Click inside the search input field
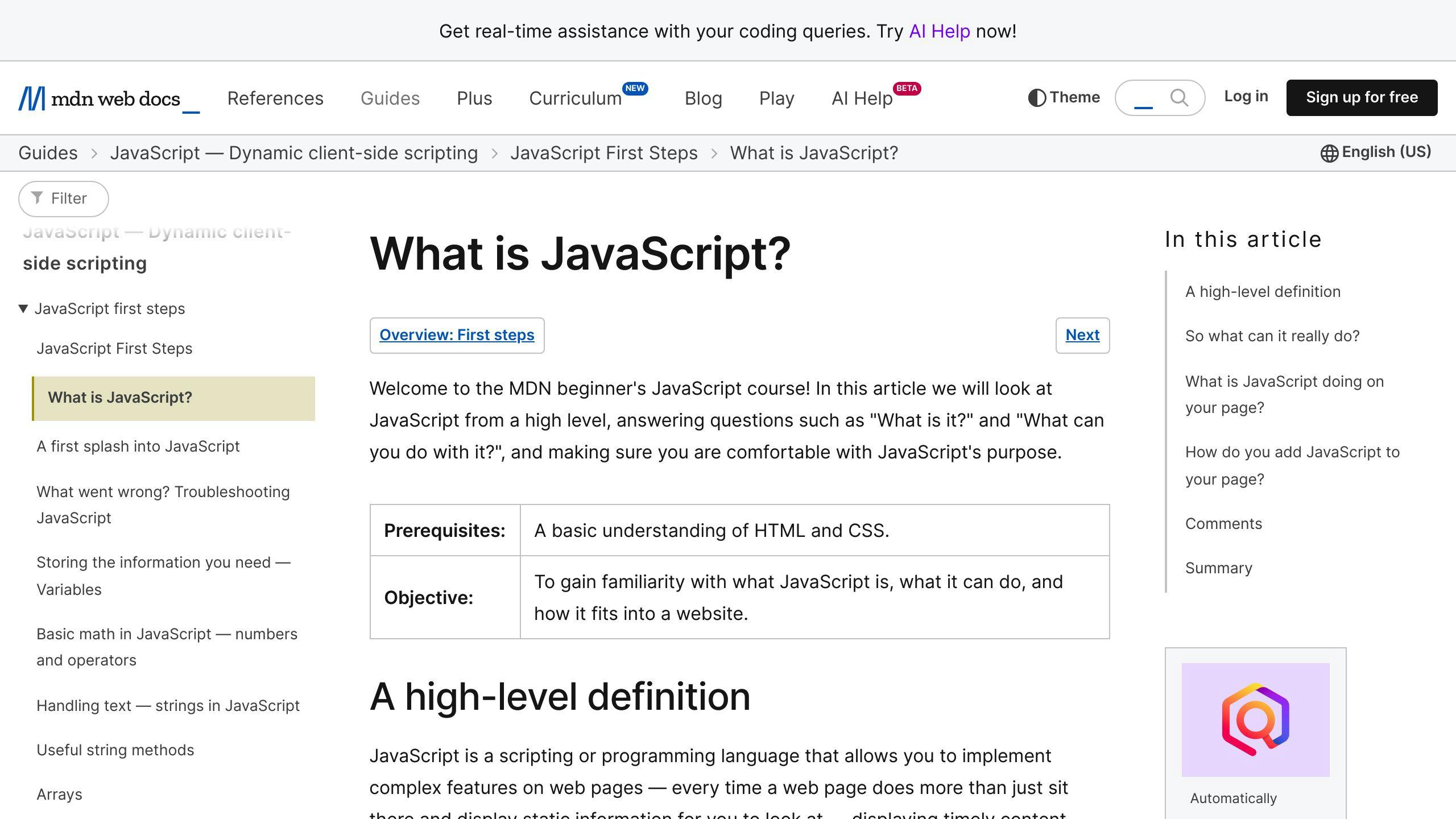The image size is (1456, 819). tap(1143, 97)
